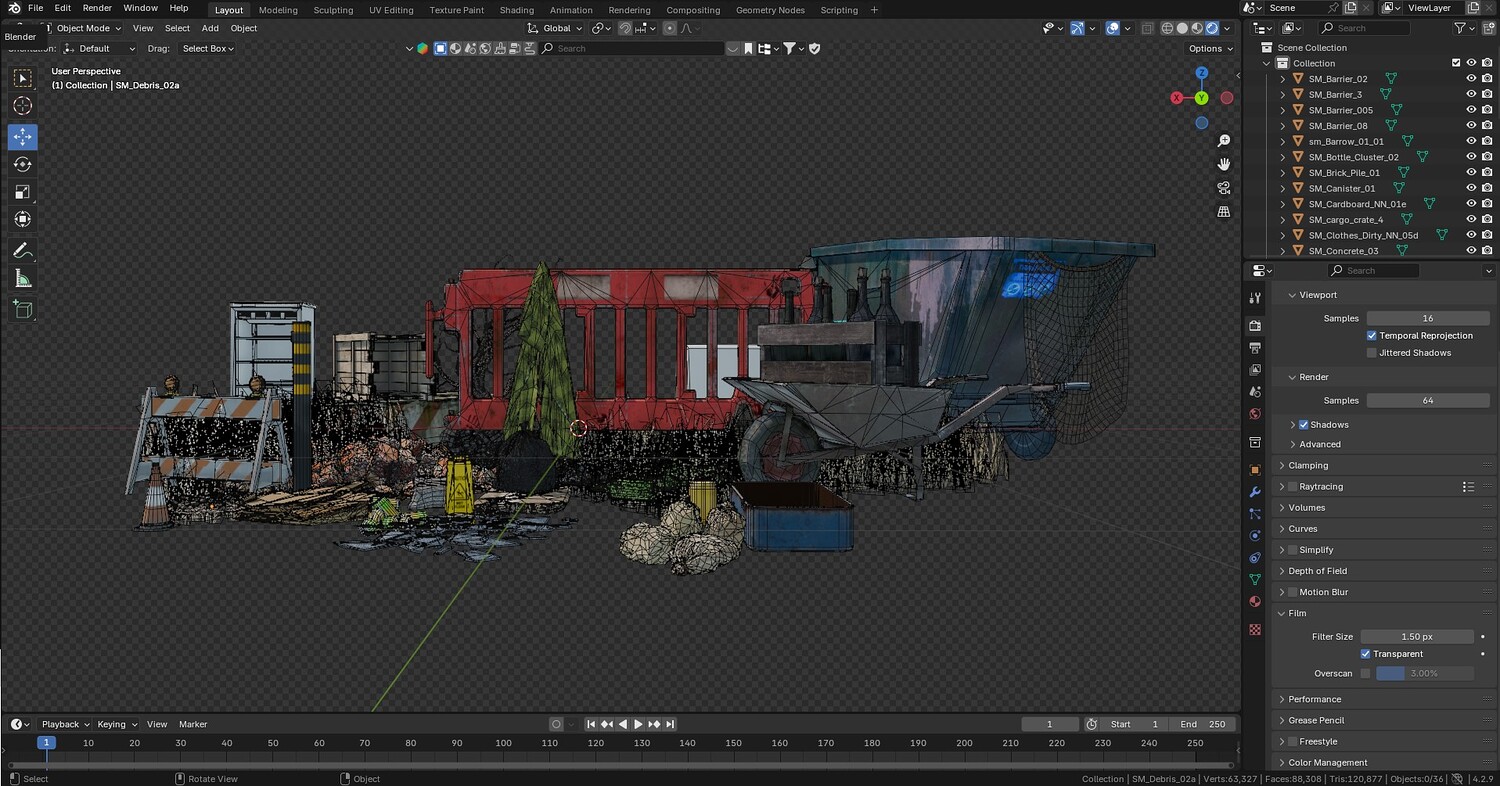
Task: Open the Texture properties tab
Action: tap(1255, 629)
